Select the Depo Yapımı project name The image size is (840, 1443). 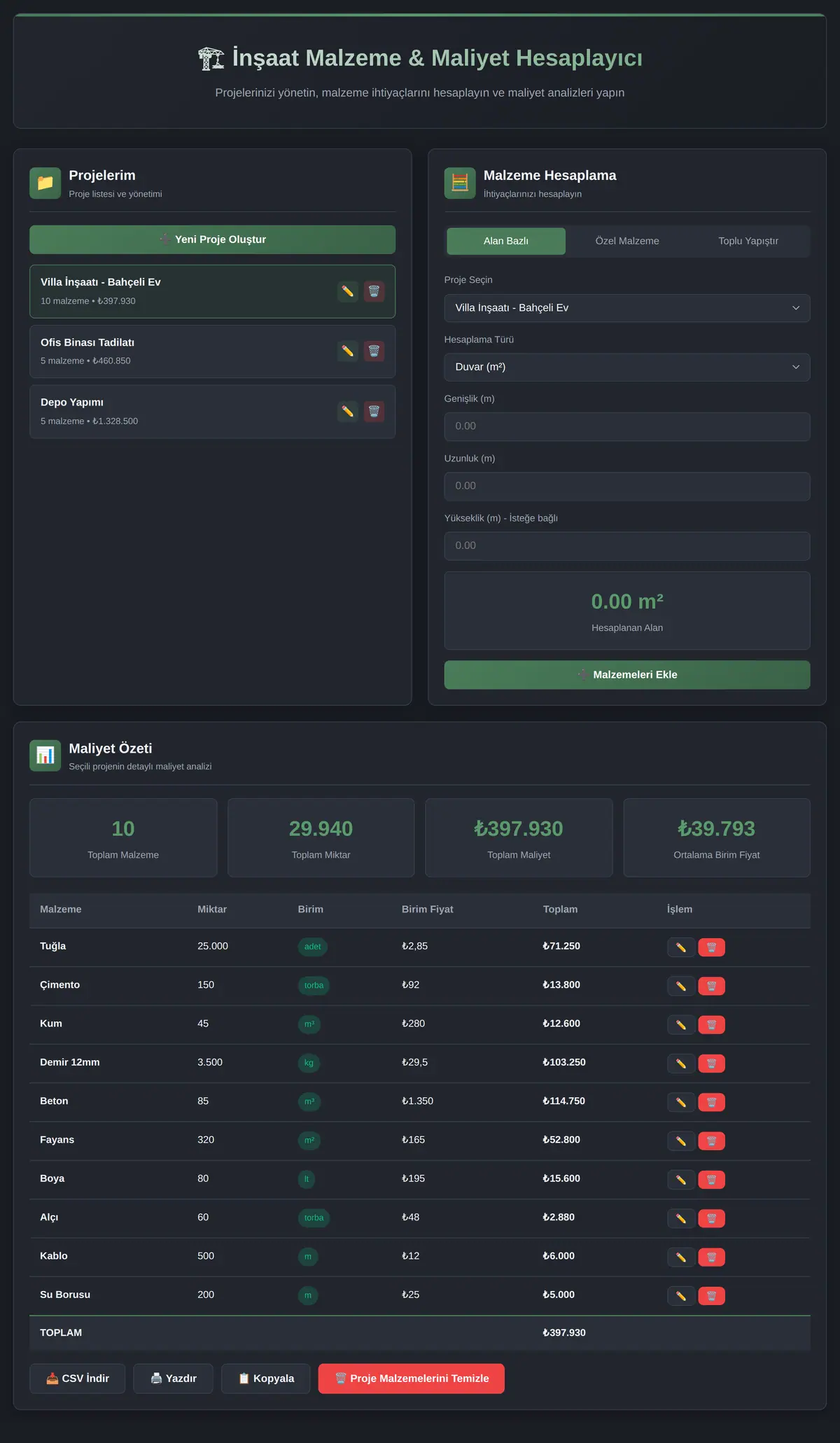tap(72, 403)
